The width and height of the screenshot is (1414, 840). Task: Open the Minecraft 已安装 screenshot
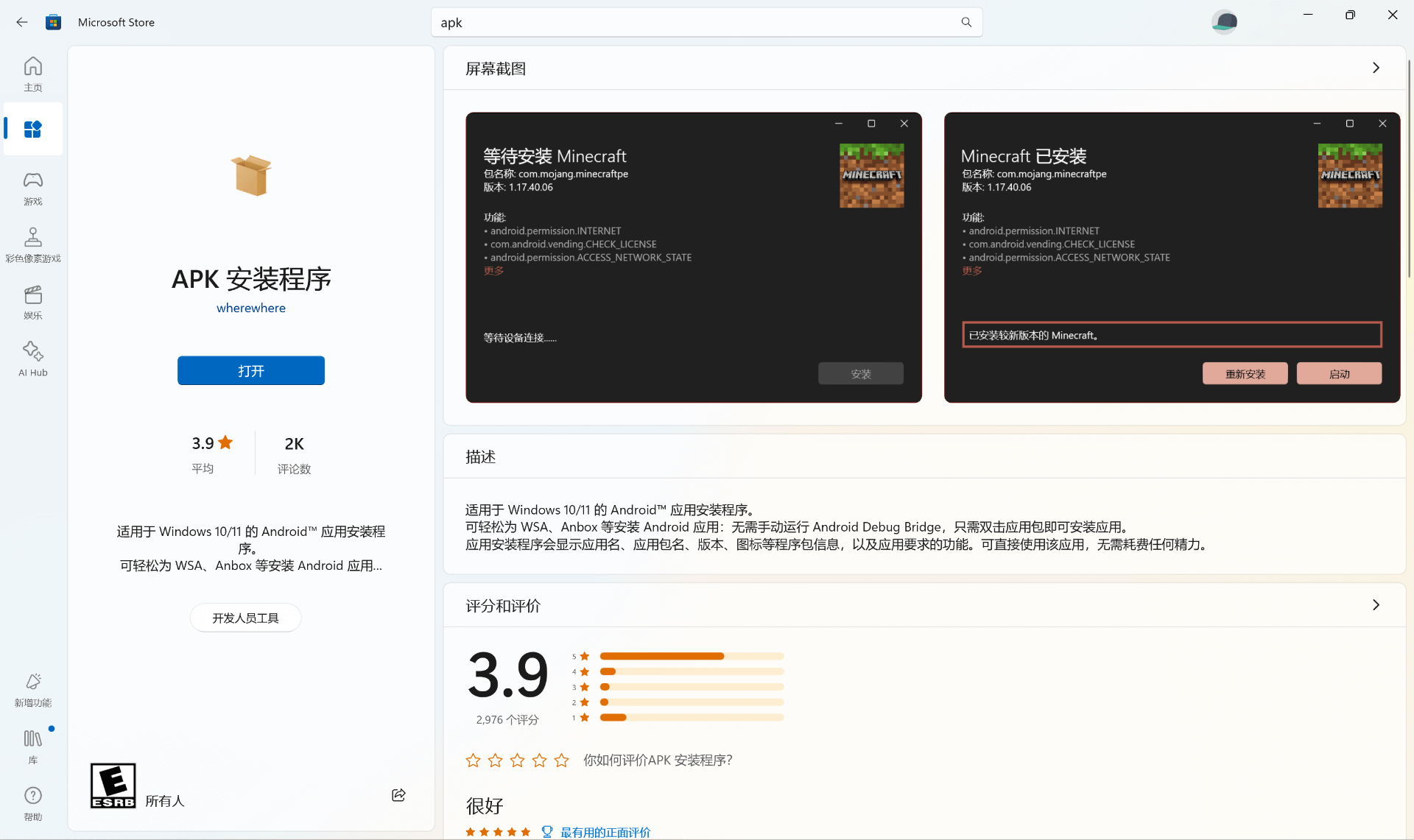point(1172,258)
